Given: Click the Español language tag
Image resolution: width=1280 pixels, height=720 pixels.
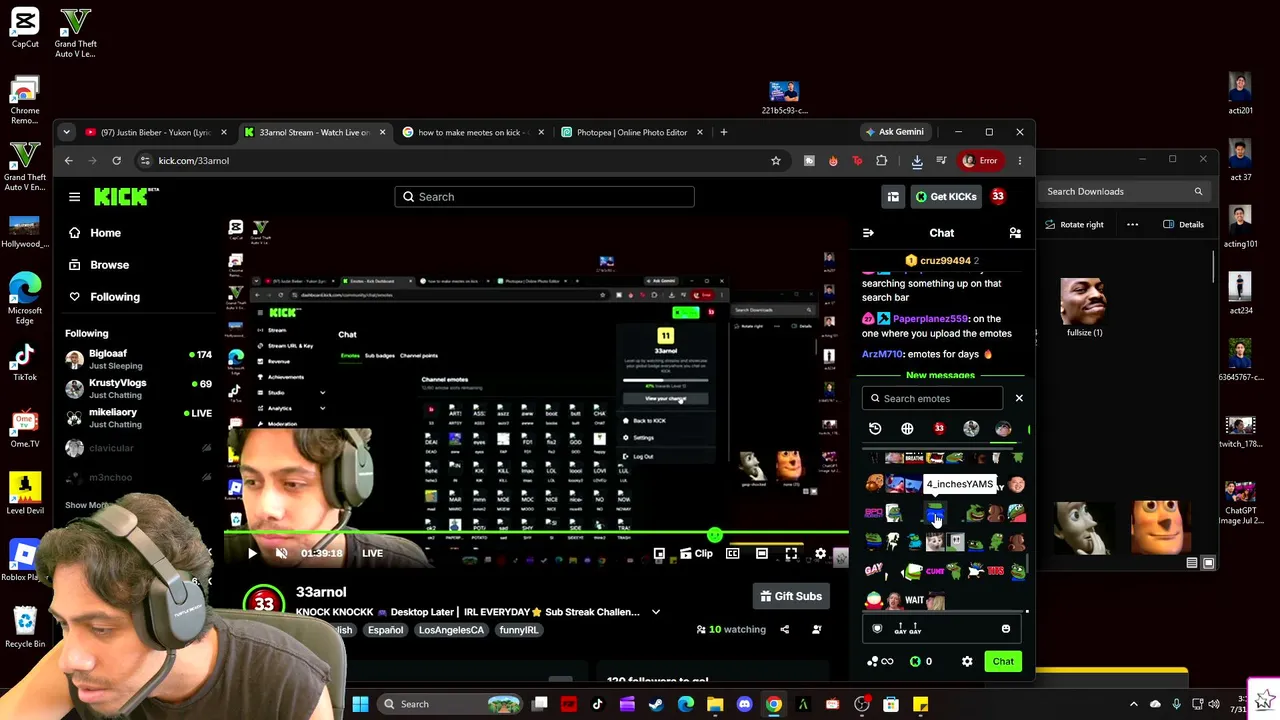Looking at the screenshot, I should tap(385, 630).
